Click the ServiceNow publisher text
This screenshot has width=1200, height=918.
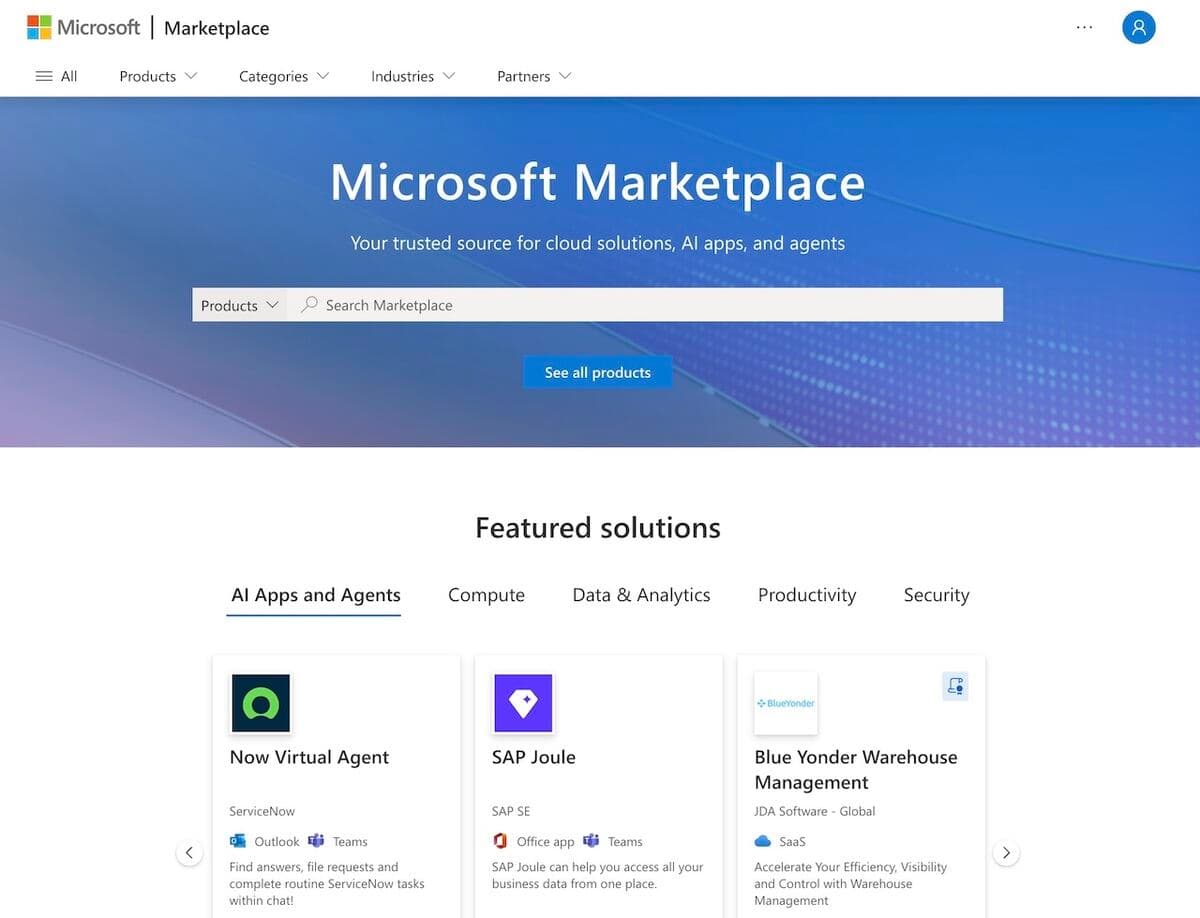(262, 811)
